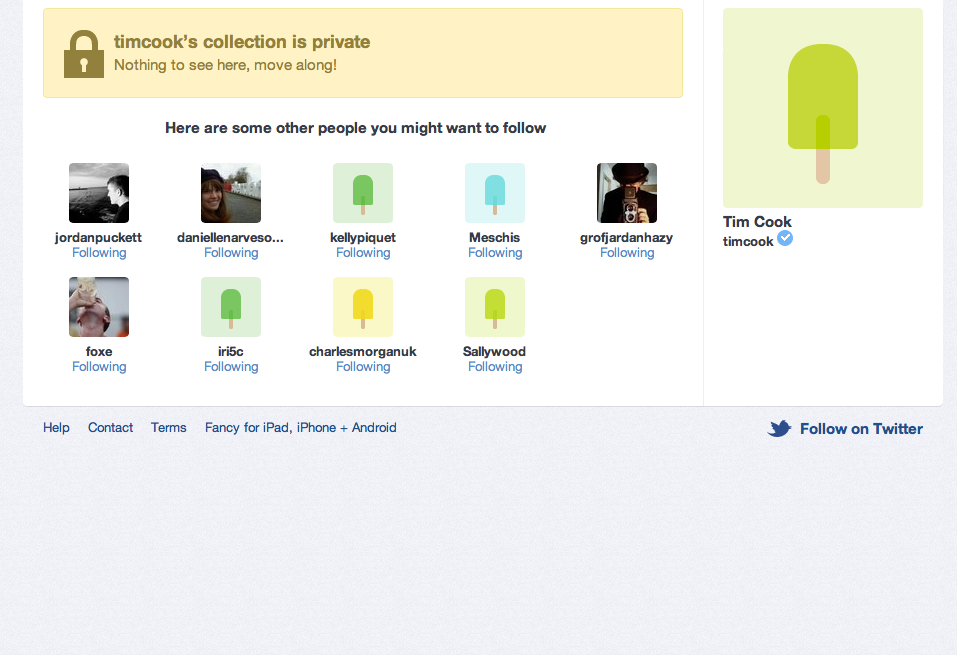
Task: Click 'Nothing to see here, move along!' text
Action: (225, 65)
